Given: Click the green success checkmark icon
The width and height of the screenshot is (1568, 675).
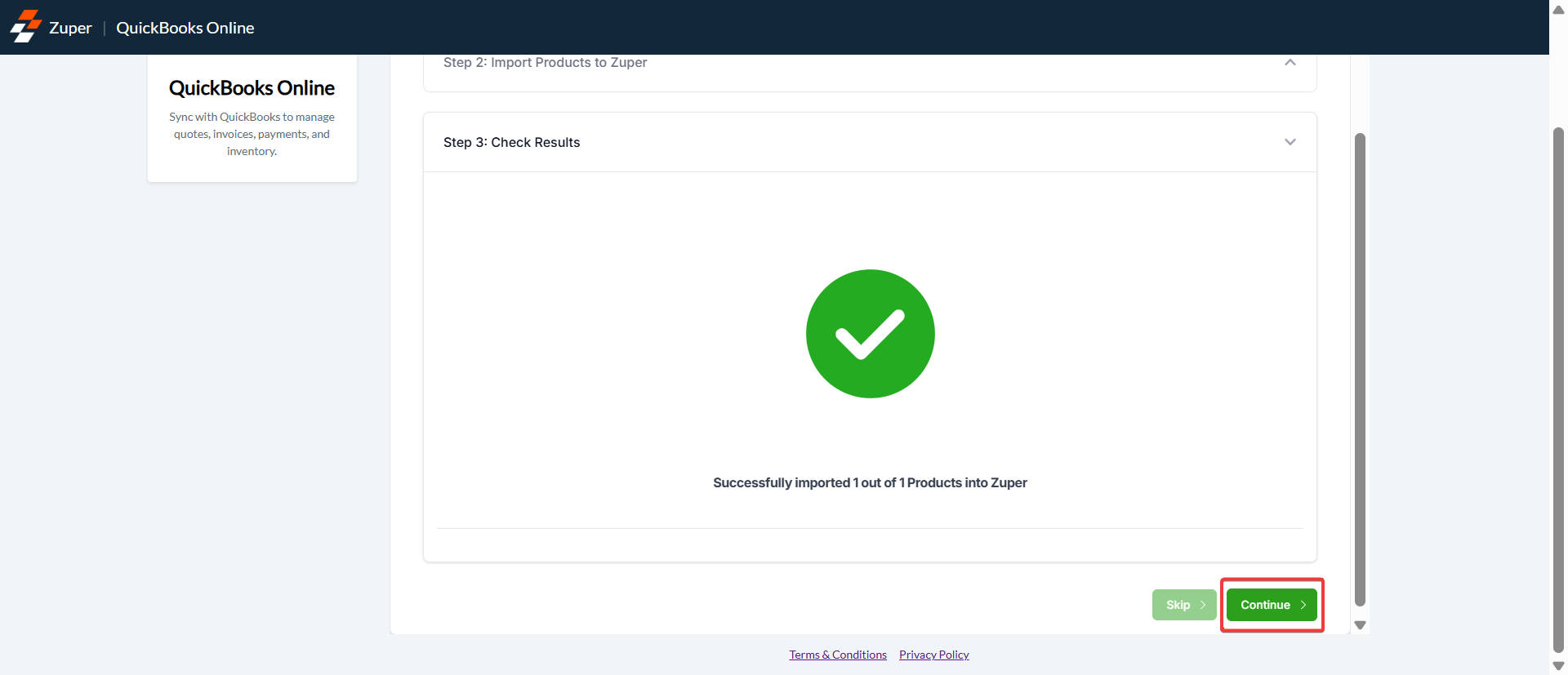Looking at the screenshot, I should point(871,334).
